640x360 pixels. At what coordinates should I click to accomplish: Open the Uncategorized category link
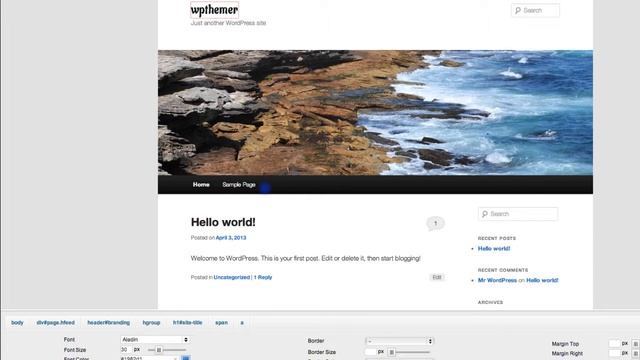(231, 277)
